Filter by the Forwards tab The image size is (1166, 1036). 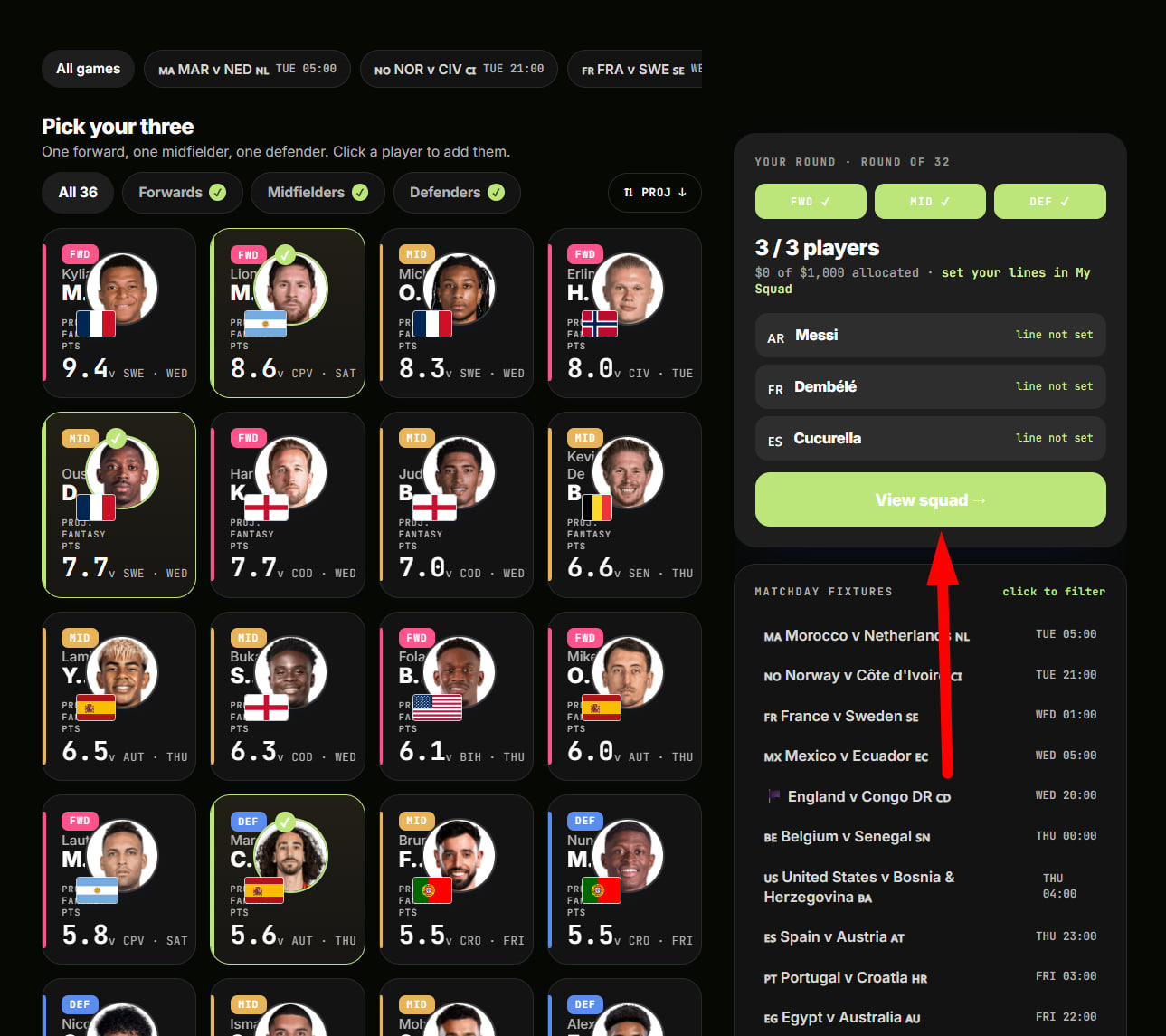tap(182, 193)
